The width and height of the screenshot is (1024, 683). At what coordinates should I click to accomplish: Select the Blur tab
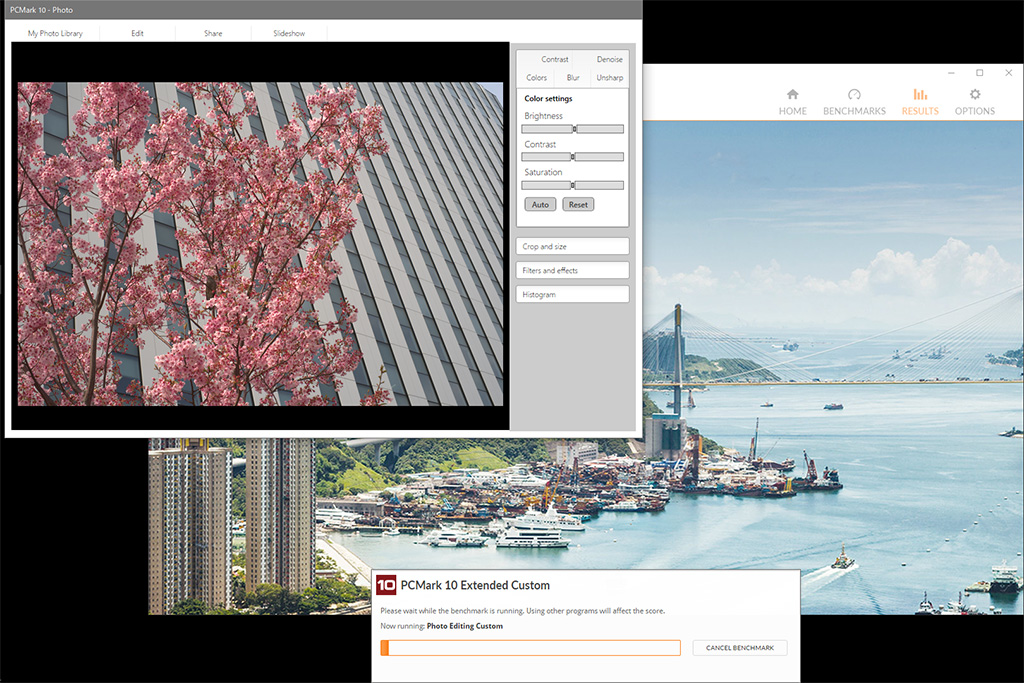(x=573, y=77)
